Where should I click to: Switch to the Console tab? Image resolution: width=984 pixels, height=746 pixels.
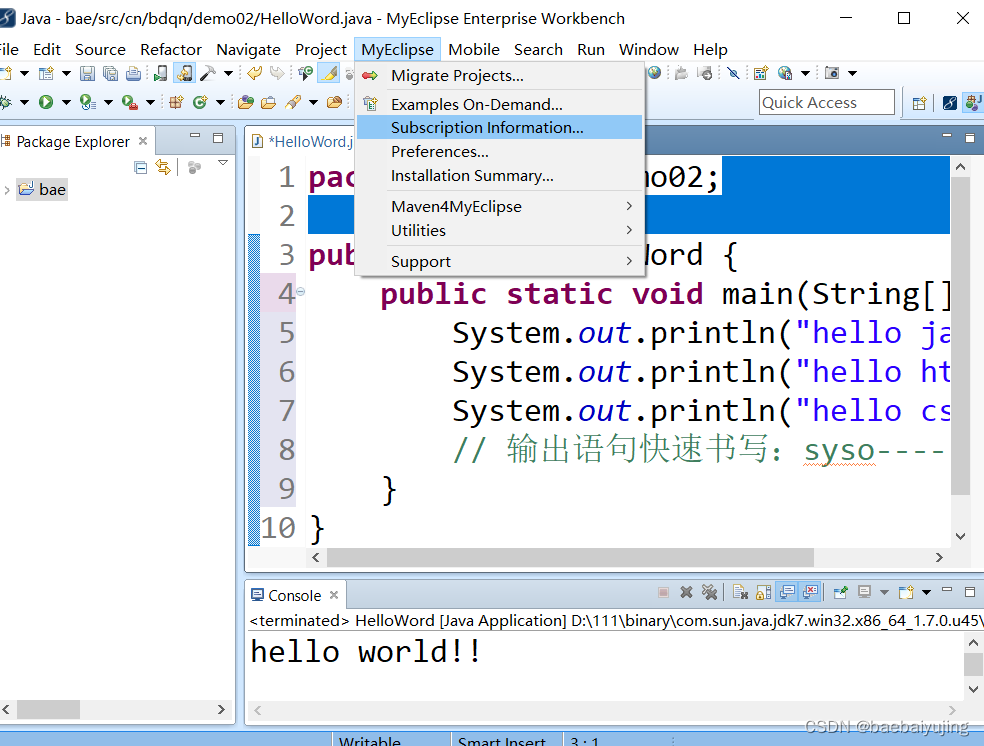(x=295, y=594)
